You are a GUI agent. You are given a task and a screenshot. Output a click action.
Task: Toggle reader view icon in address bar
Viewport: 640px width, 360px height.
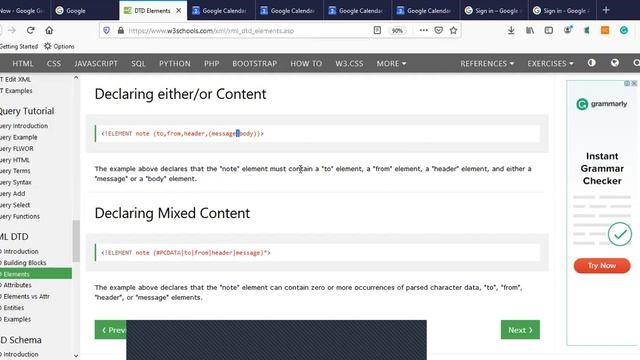[377, 30]
